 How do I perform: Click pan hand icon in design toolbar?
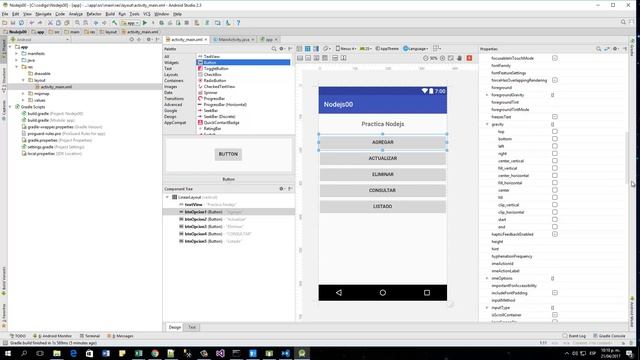[x=460, y=58]
